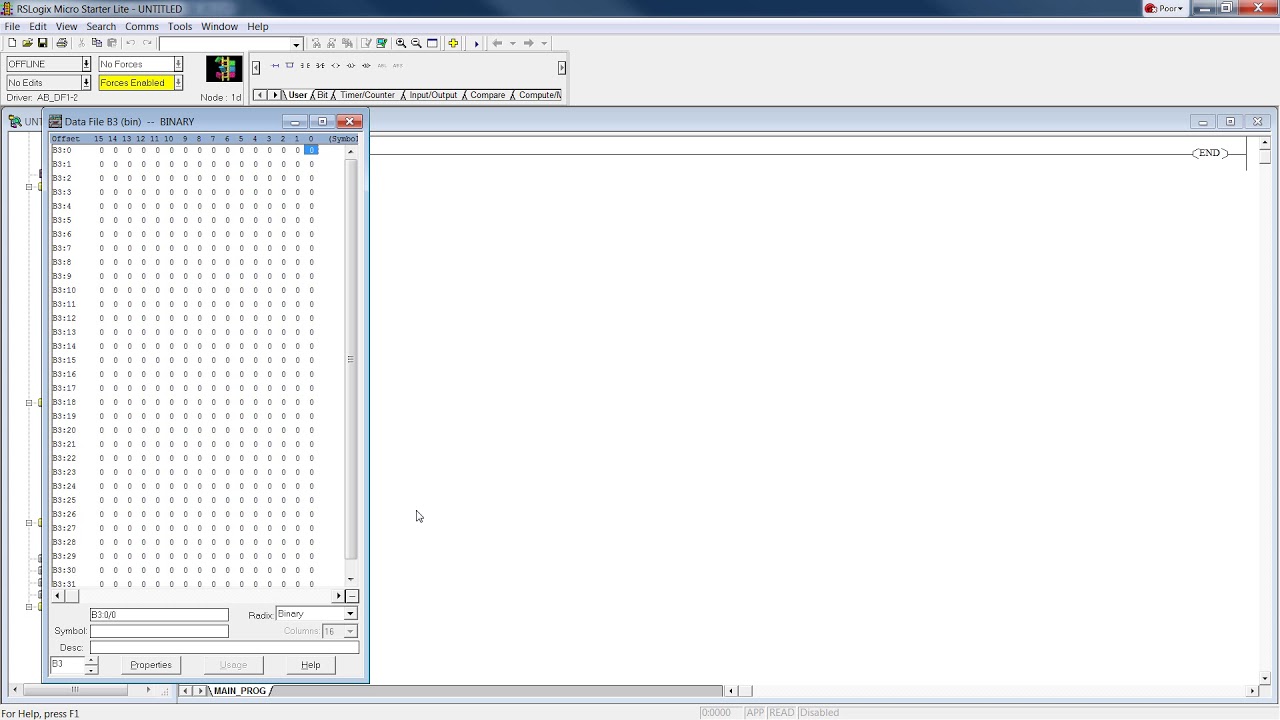
Task: Save the project with the floppy disk icon
Action: click(x=43, y=43)
